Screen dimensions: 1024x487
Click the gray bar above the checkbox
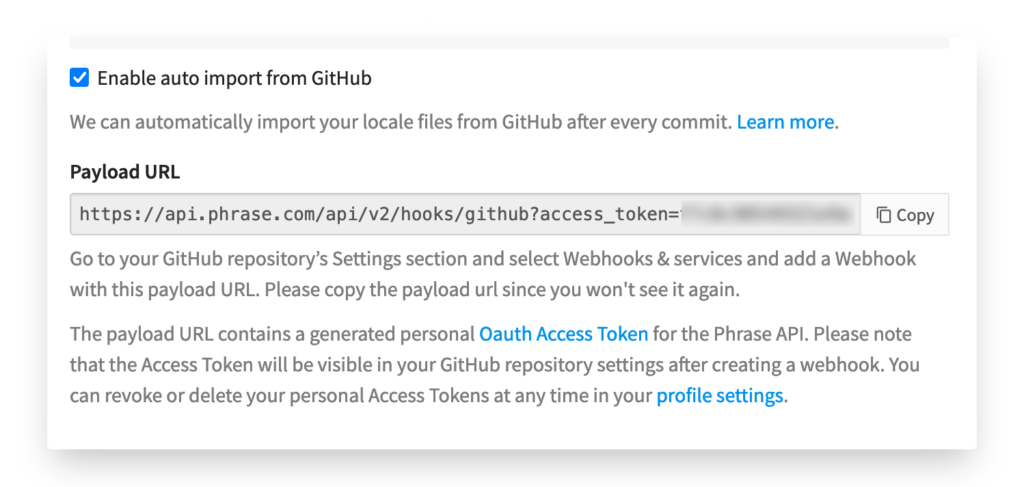click(509, 43)
